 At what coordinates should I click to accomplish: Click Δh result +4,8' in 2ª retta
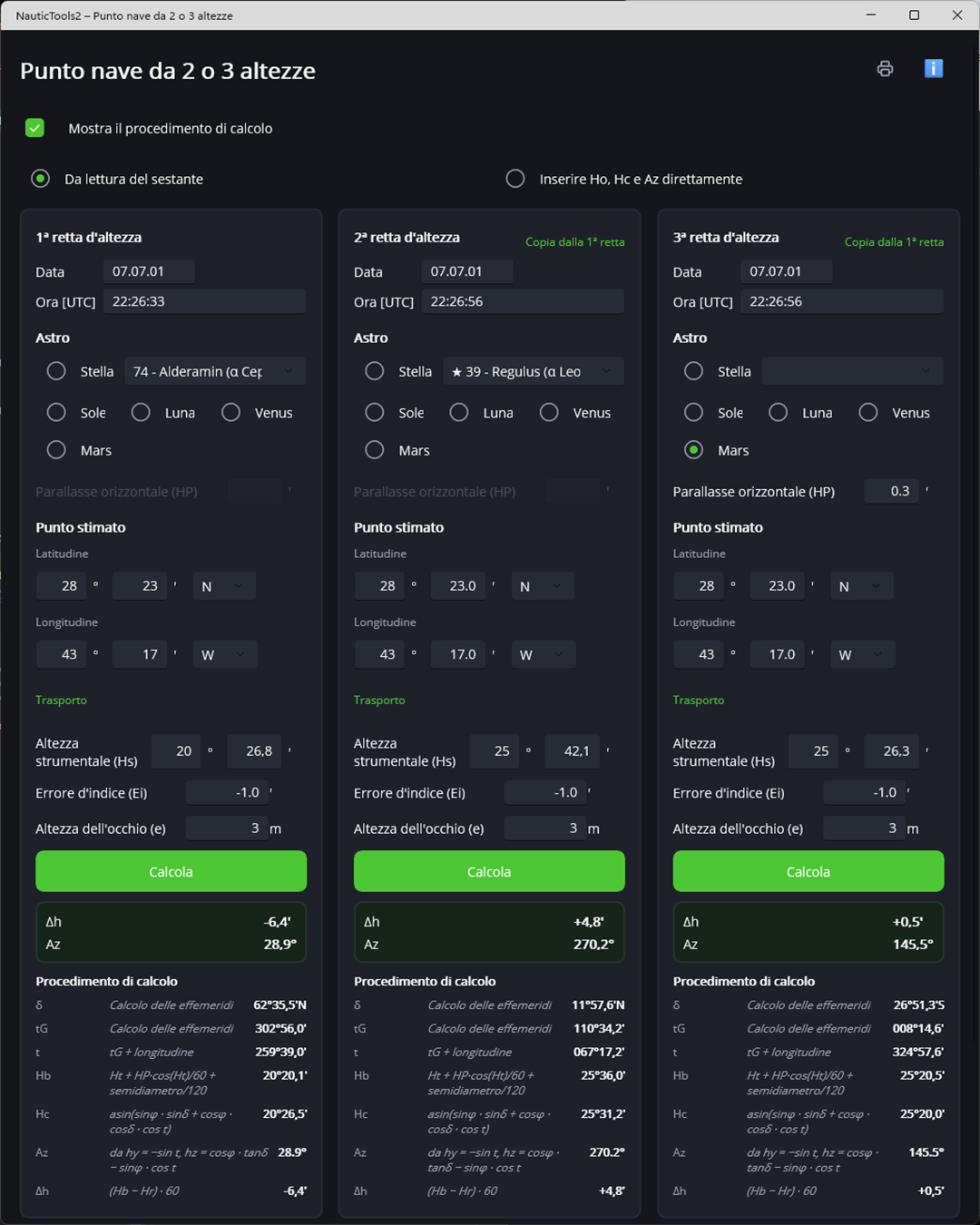[590, 922]
